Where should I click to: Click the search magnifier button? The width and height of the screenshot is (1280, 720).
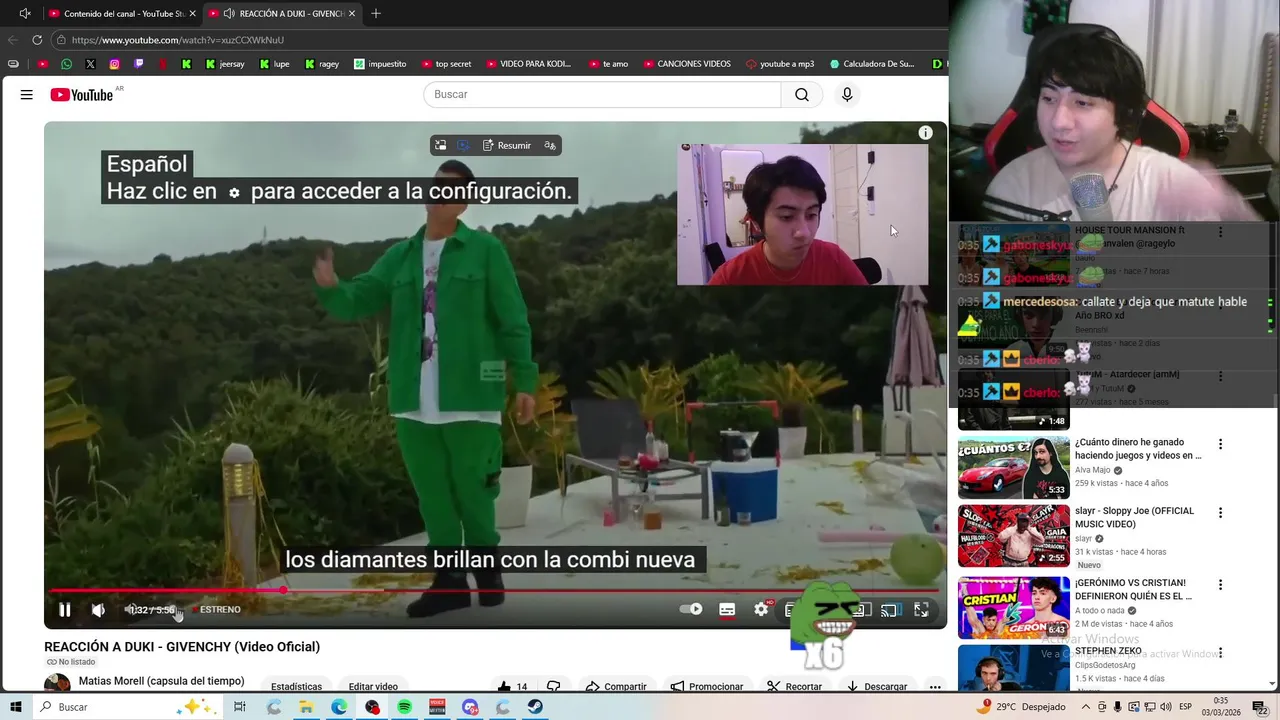pos(802,95)
